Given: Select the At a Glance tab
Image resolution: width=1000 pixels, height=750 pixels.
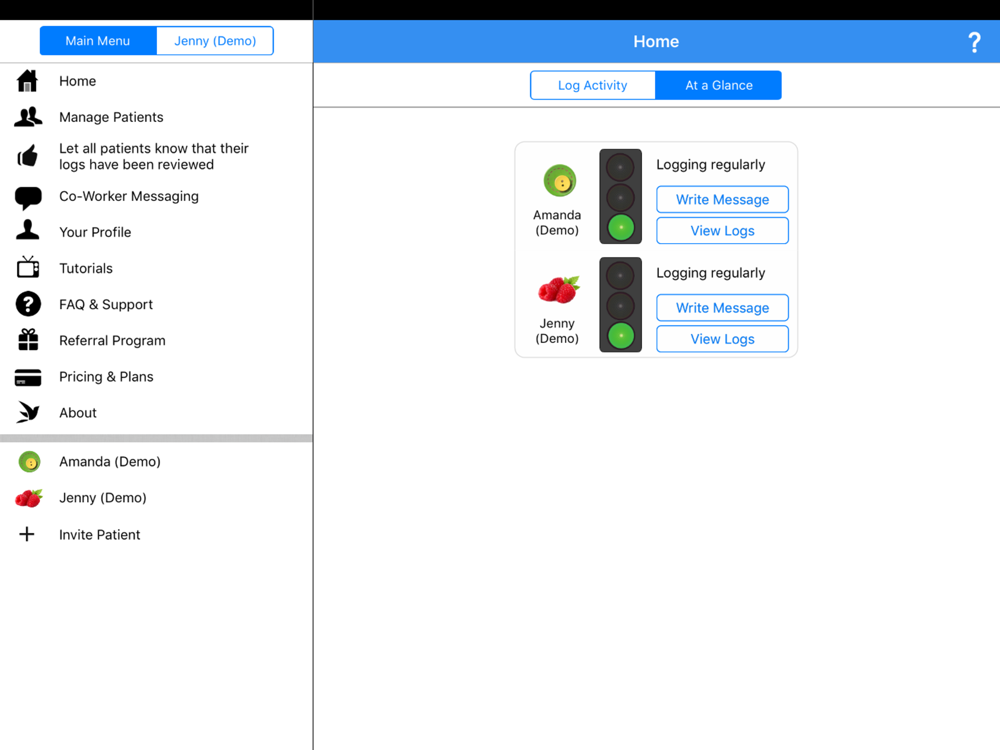Looking at the screenshot, I should 719,85.
